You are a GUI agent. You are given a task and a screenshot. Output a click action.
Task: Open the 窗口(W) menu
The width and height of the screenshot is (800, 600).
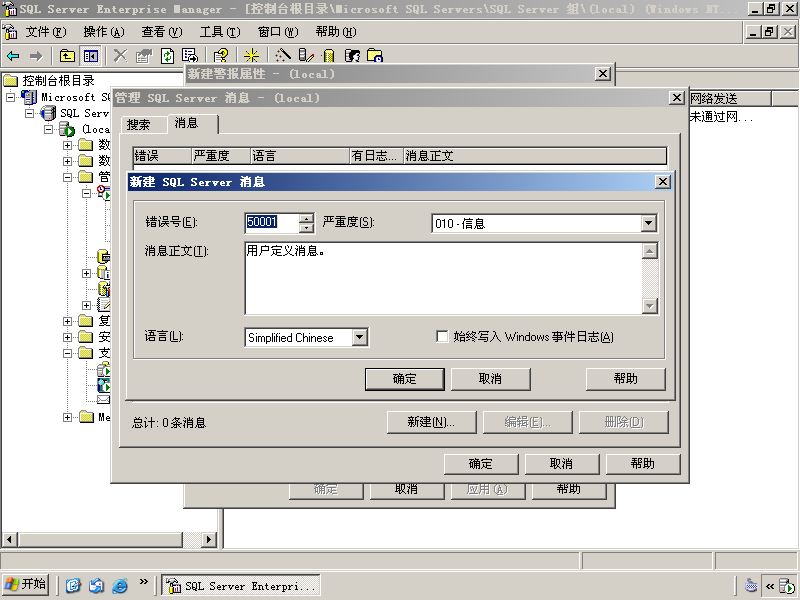[x=278, y=32]
